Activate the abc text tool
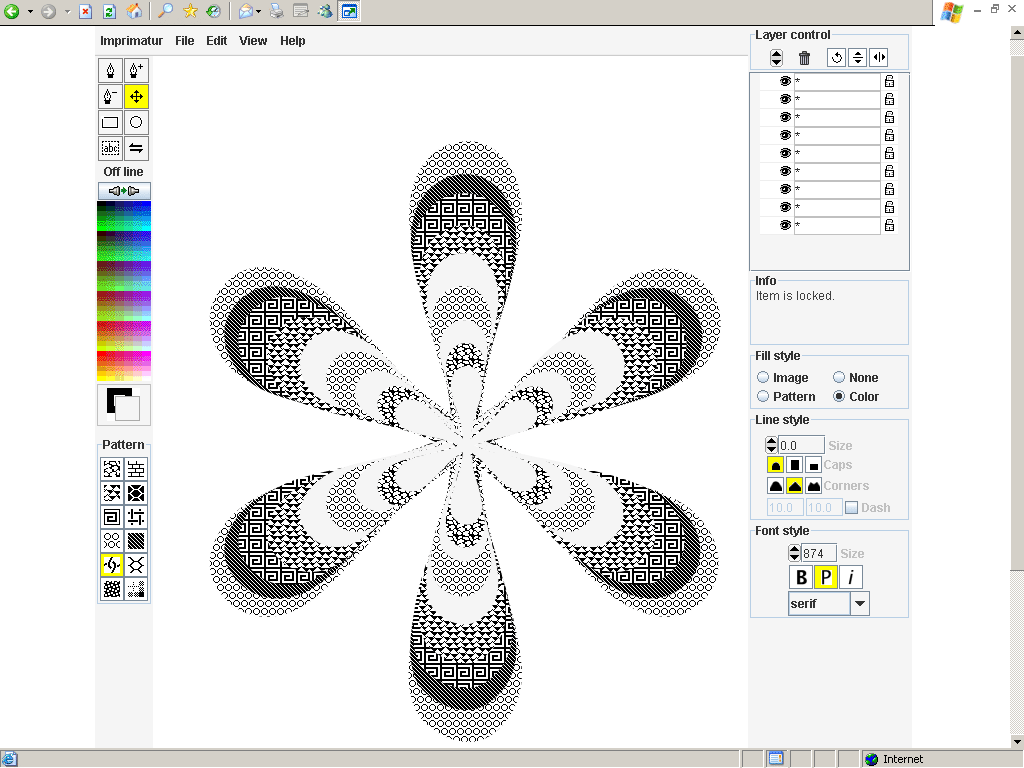 pyautogui.click(x=111, y=148)
